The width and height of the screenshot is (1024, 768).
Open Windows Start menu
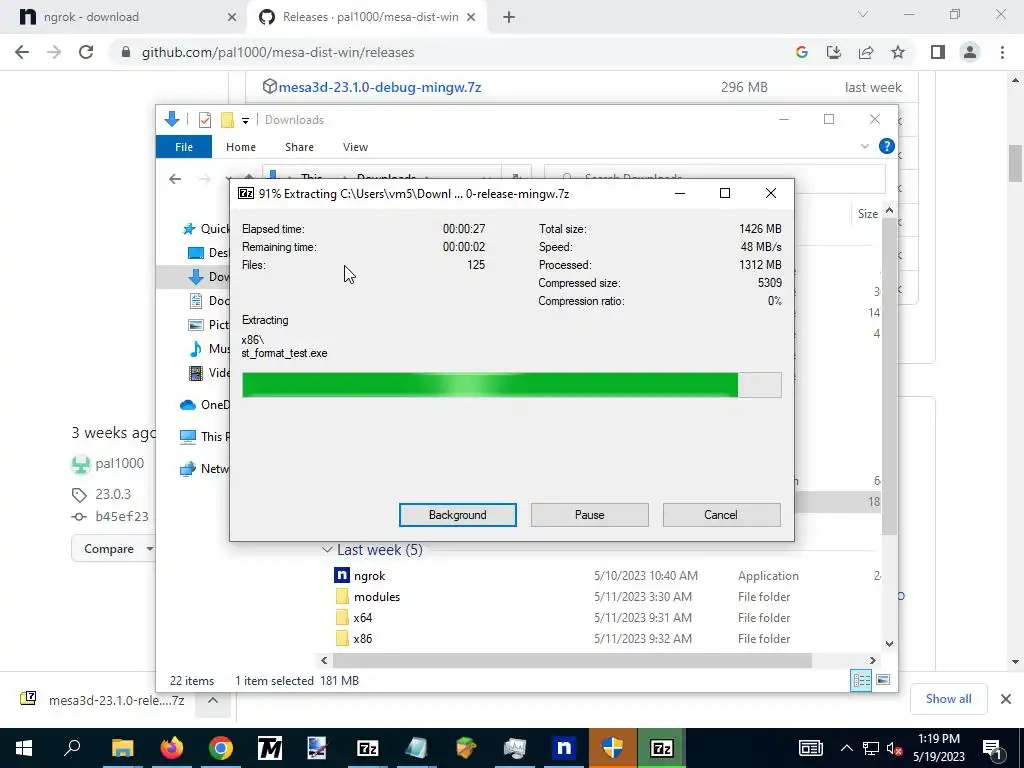(x=24, y=748)
